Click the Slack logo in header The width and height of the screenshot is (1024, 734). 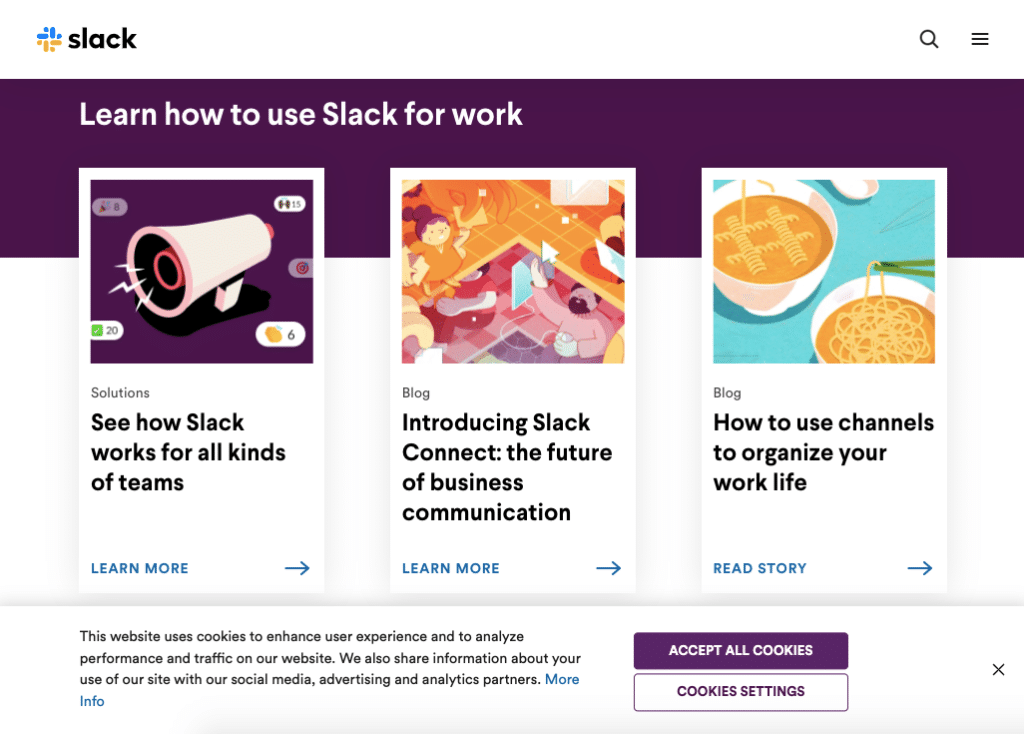pyautogui.click(x=87, y=39)
